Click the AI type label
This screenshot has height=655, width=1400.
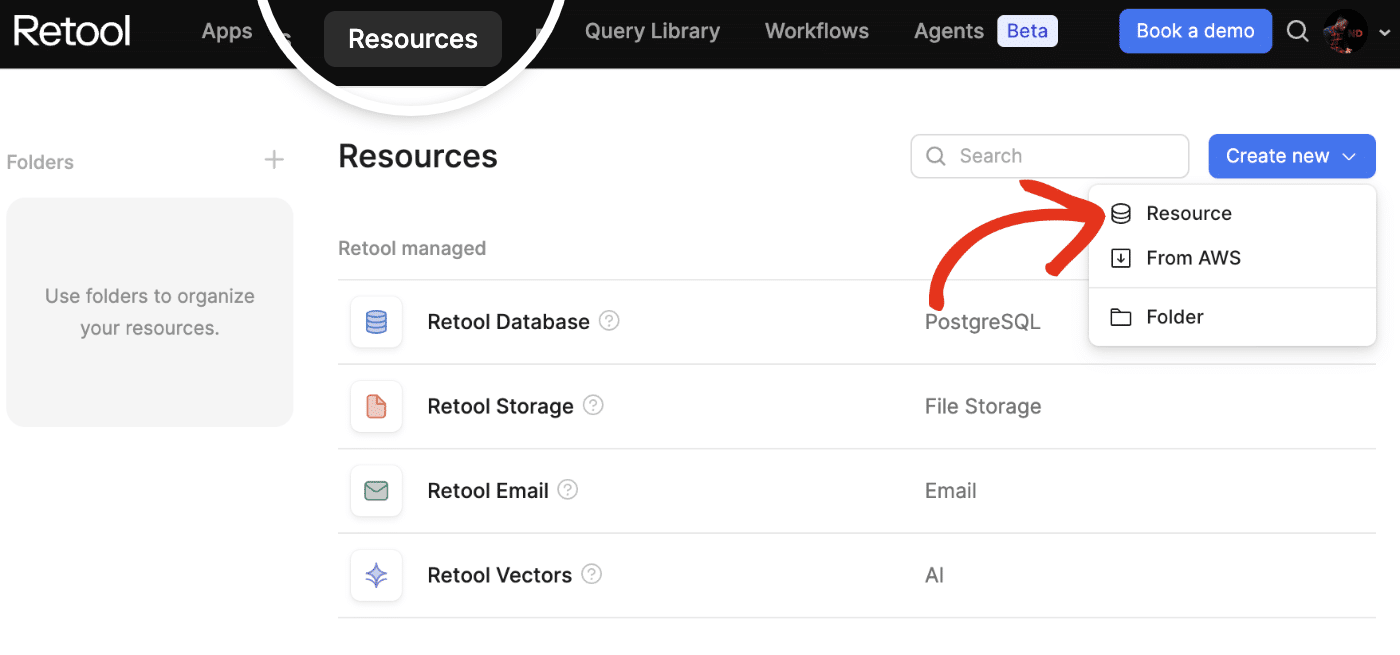pyautogui.click(x=934, y=575)
